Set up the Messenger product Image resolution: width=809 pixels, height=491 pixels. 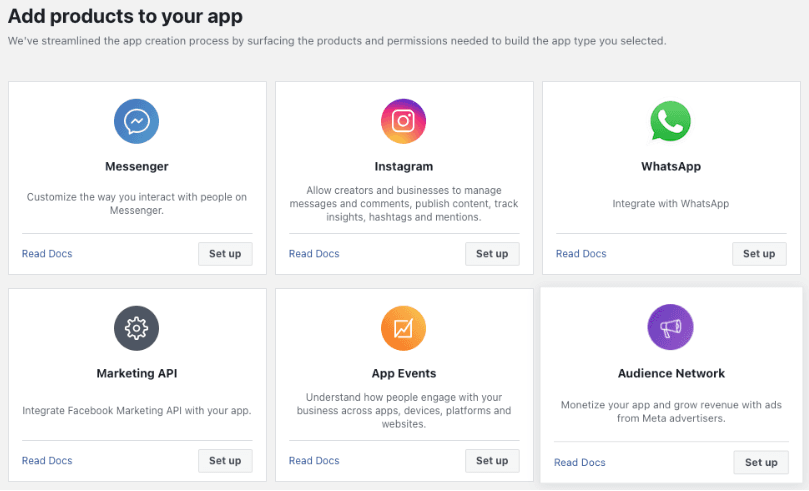[225, 254]
